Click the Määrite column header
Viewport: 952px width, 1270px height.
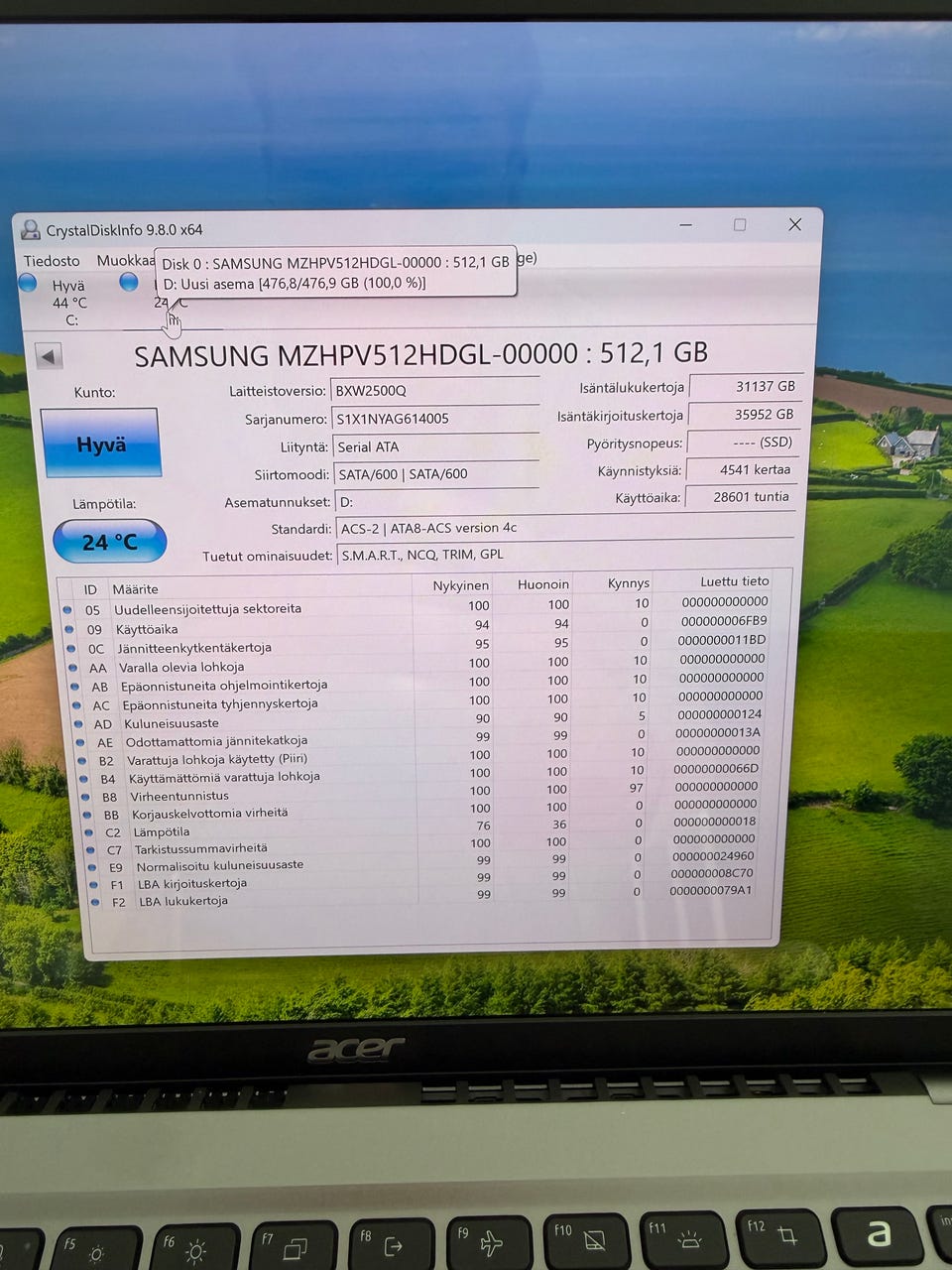point(135,589)
